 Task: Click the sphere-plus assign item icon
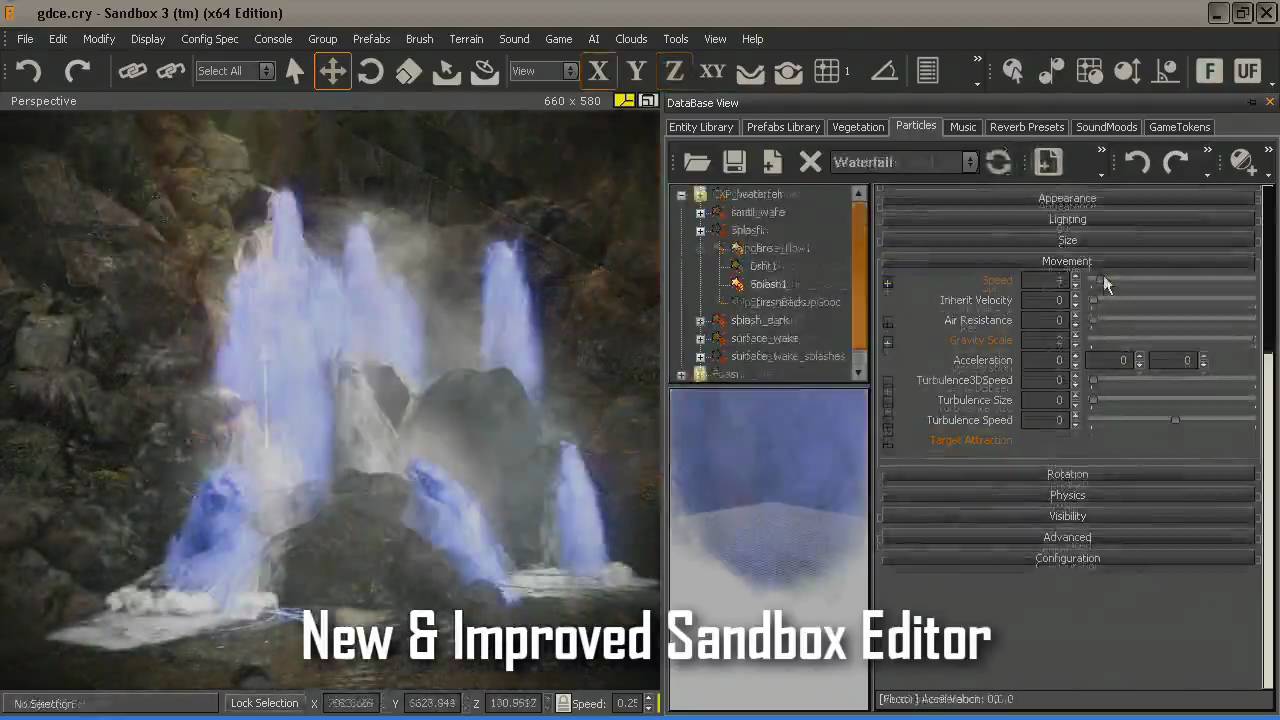point(1242,162)
